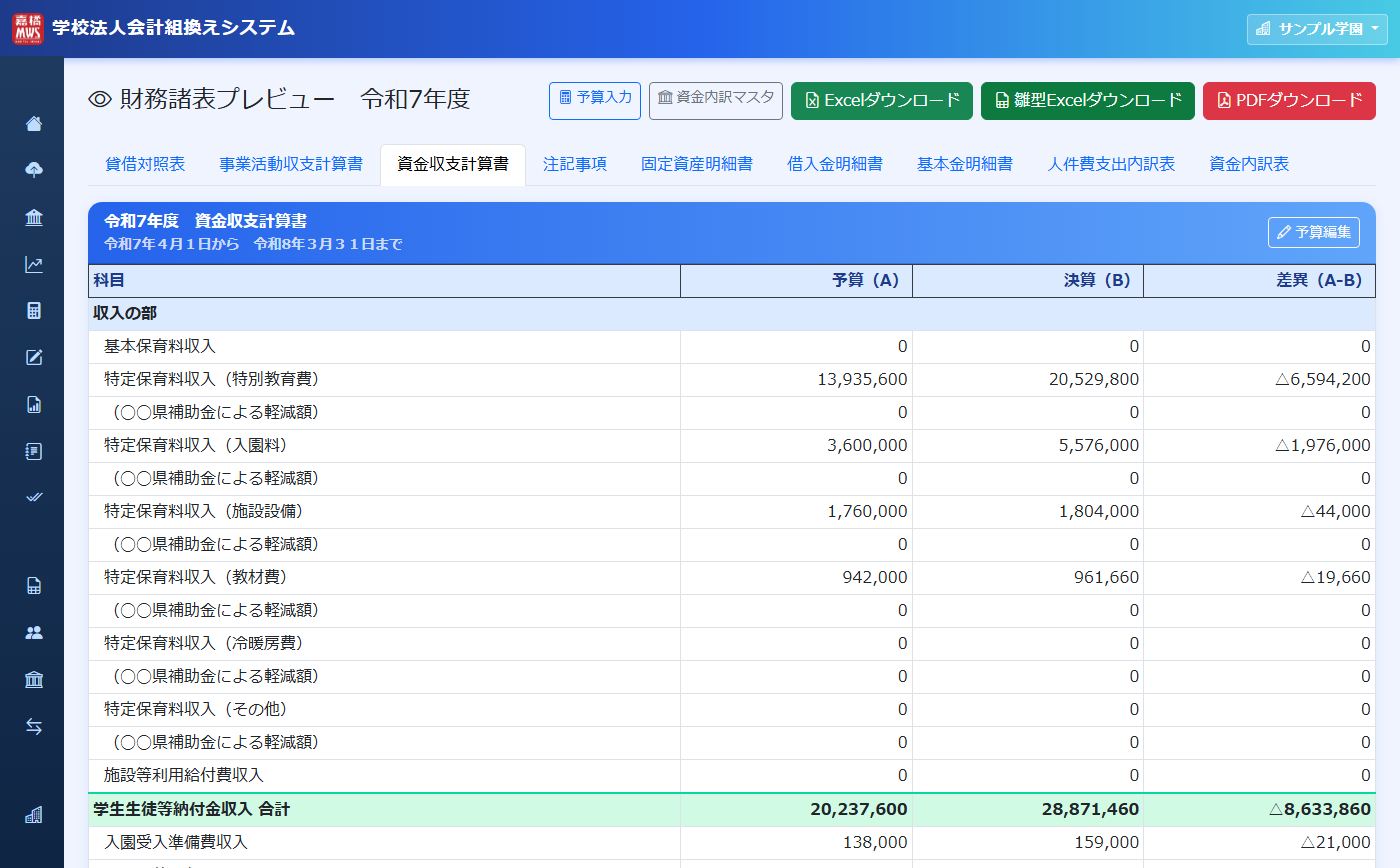Image resolution: width=1400 pixels, height=868 pixels.
Task: Switch to the 借入金明細書 tab
Action: click(x=835, y=165)
